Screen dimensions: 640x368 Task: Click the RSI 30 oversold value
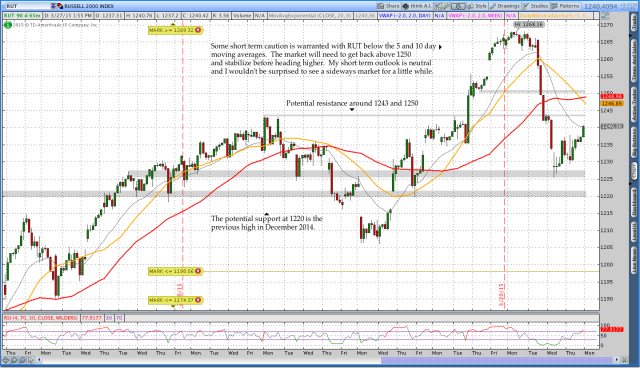coord(109,318)
